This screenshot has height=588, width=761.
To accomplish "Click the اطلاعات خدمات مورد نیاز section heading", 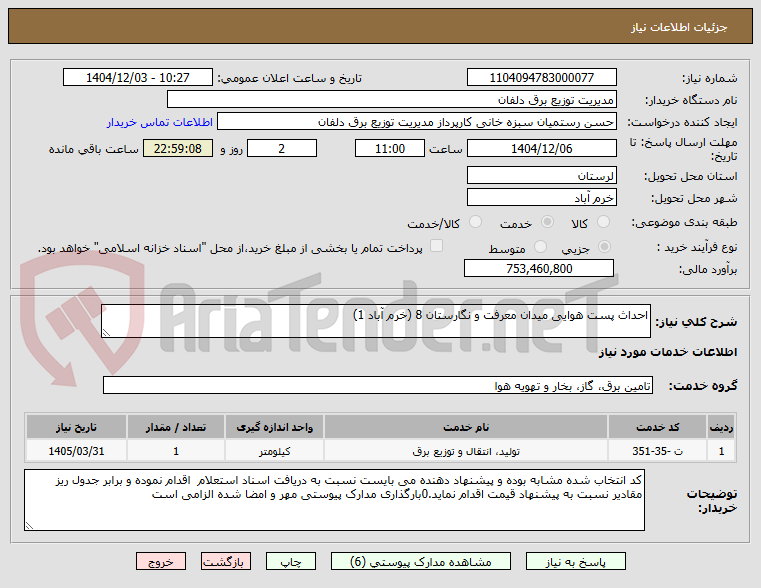I will click(668, 352).
